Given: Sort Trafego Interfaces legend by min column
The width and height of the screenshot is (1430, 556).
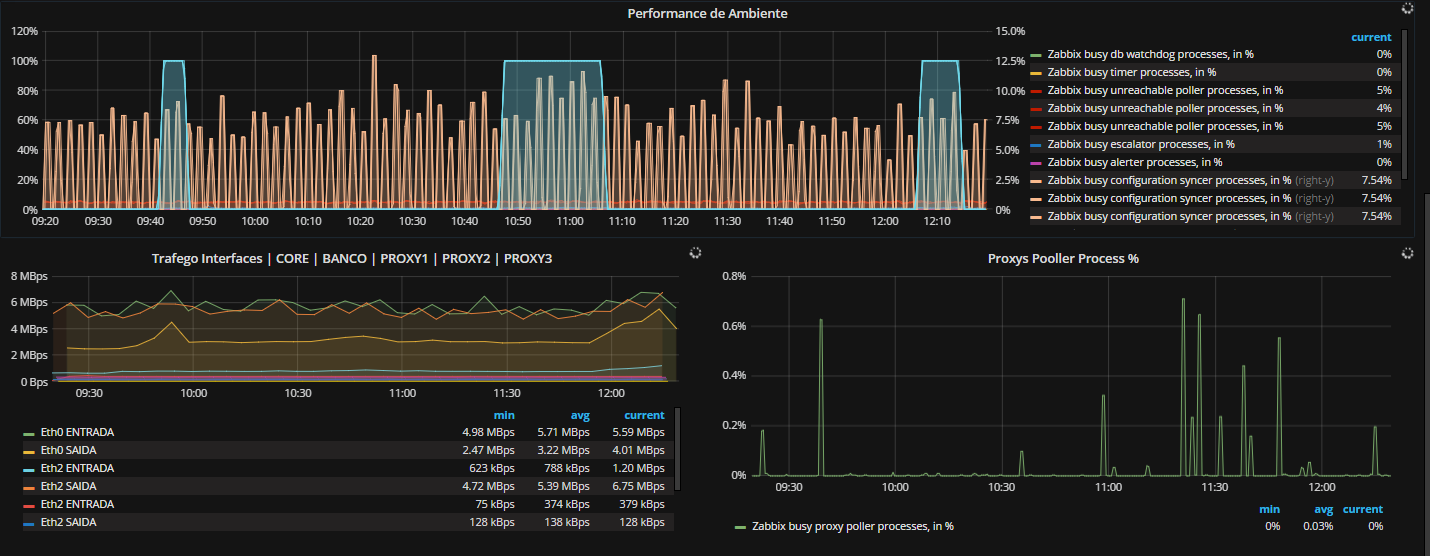Looking at the screenshot, I should point(503,415).
